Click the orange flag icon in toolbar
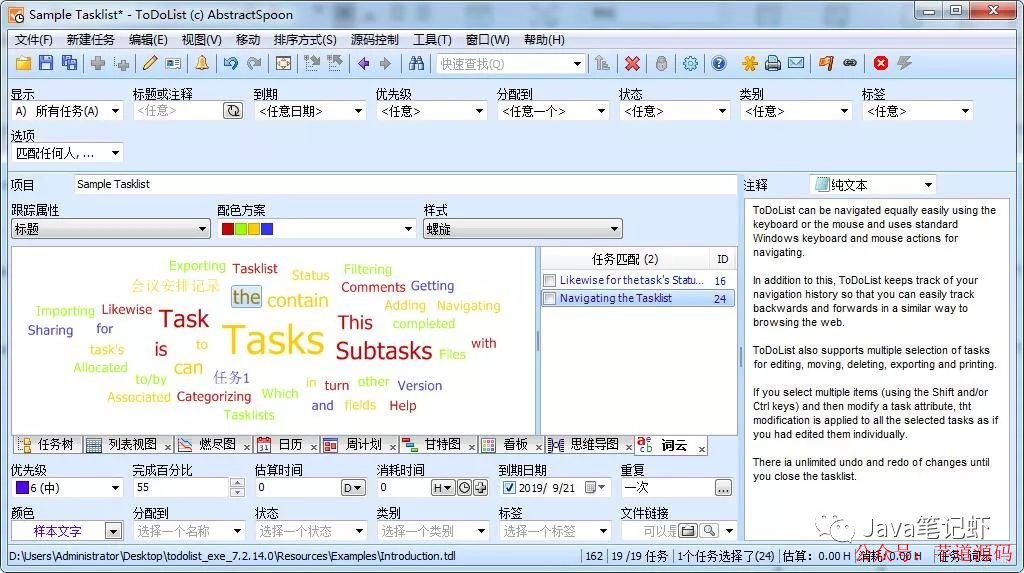The image size is (1024, 573). tap(826, 63)
